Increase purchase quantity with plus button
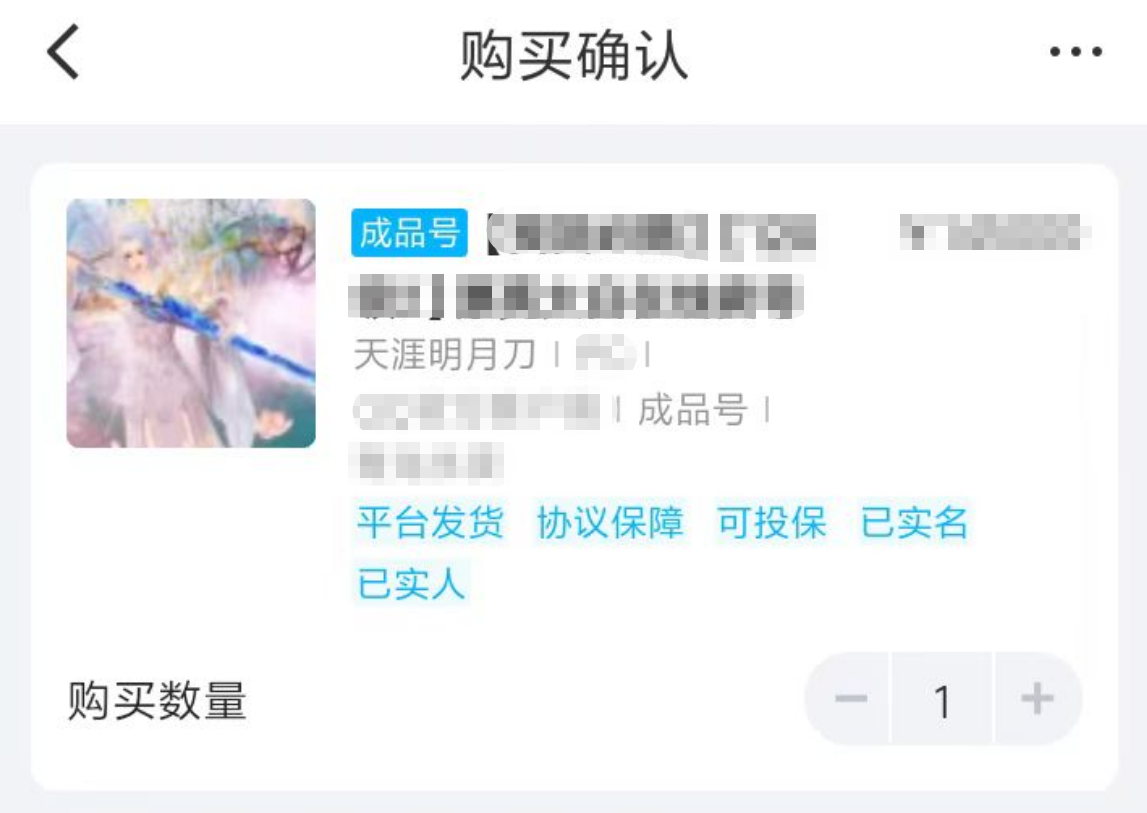This screenshot has height=813, width=1147. (x=1037, y=699)
